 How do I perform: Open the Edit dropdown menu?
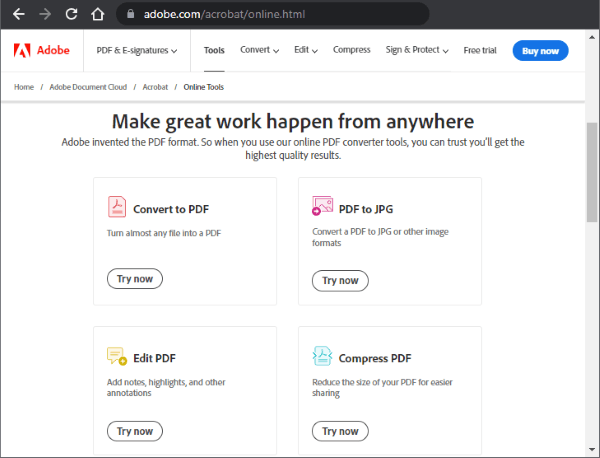[x=306, y=50]
